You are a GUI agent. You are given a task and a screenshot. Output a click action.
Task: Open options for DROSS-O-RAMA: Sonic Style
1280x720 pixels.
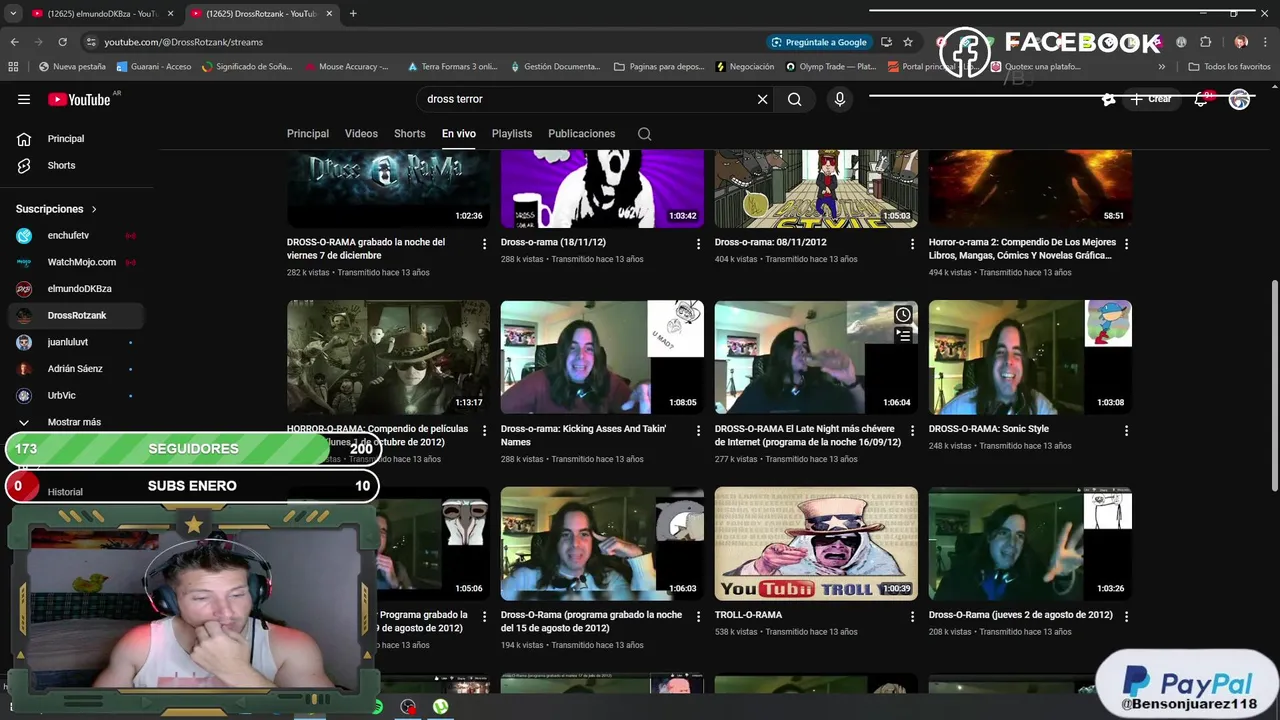[x=1126, y=431]
